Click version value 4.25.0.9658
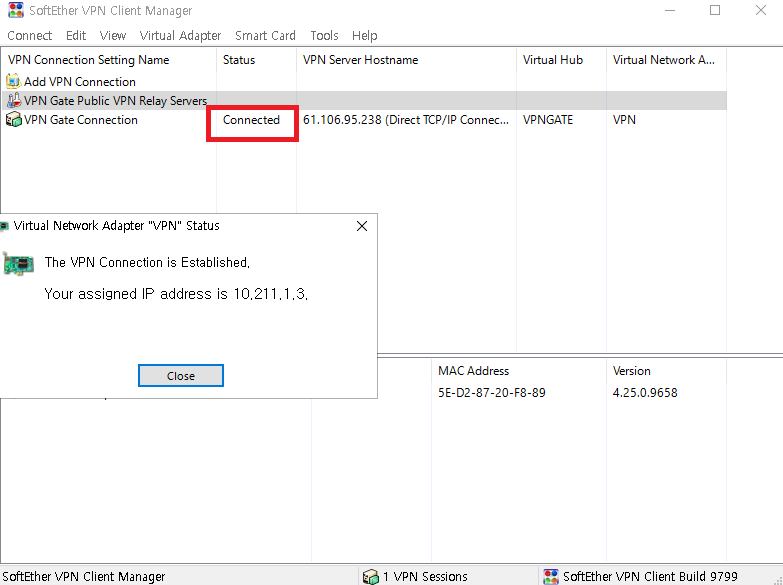 coord(645,393)
